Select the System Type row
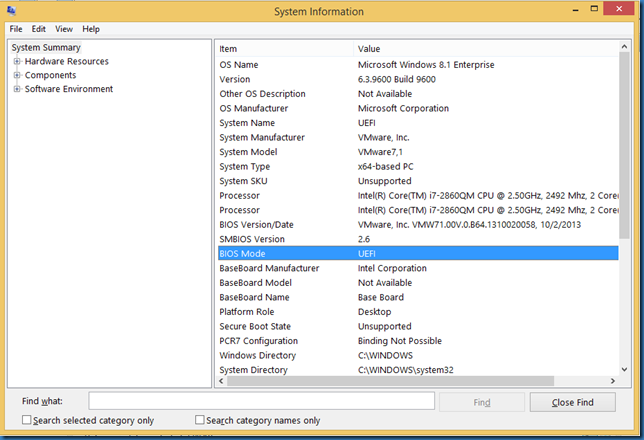Viewport: 644px width, 440px height. tap(418, 166)
